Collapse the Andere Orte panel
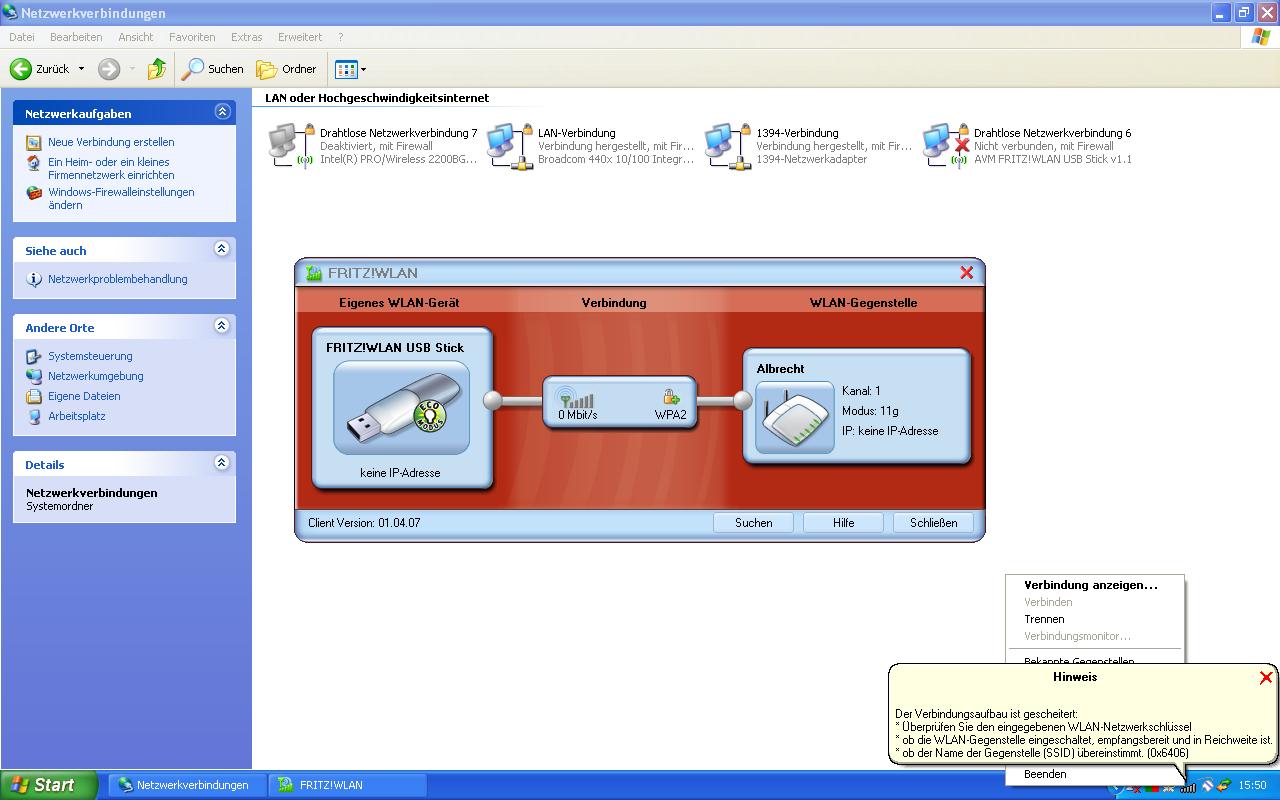The width and height of the screenshot is (1280, 800). (x=222, y=326)
